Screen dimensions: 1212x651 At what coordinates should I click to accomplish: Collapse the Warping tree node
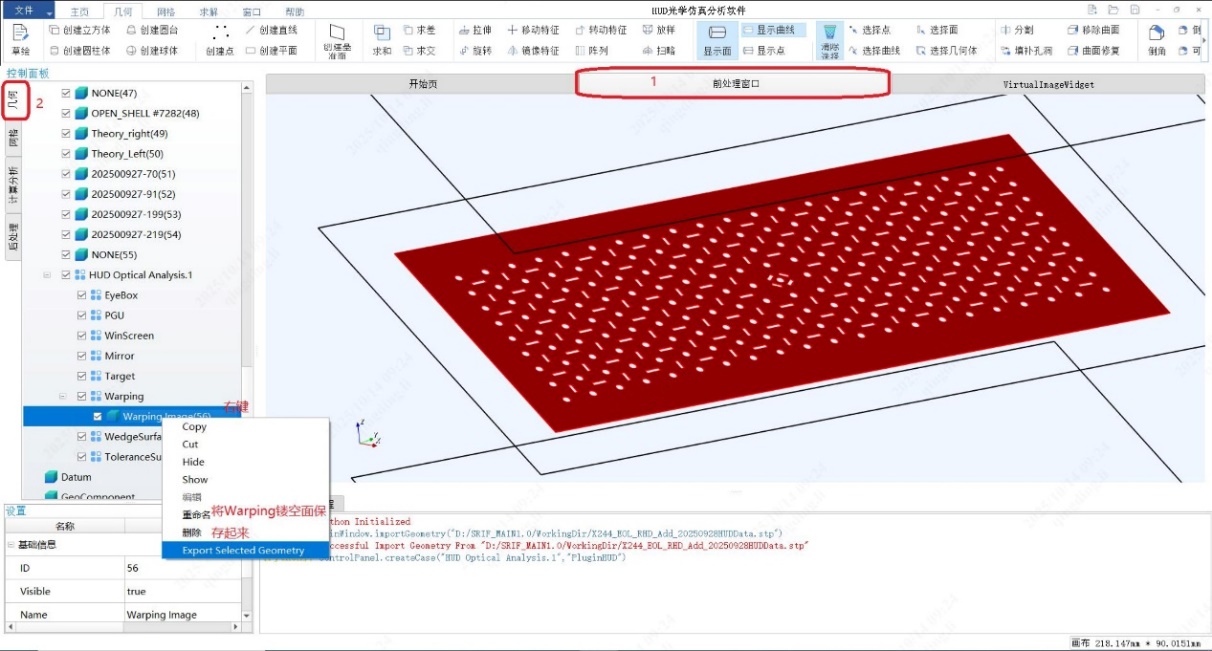tap(61, 397)
